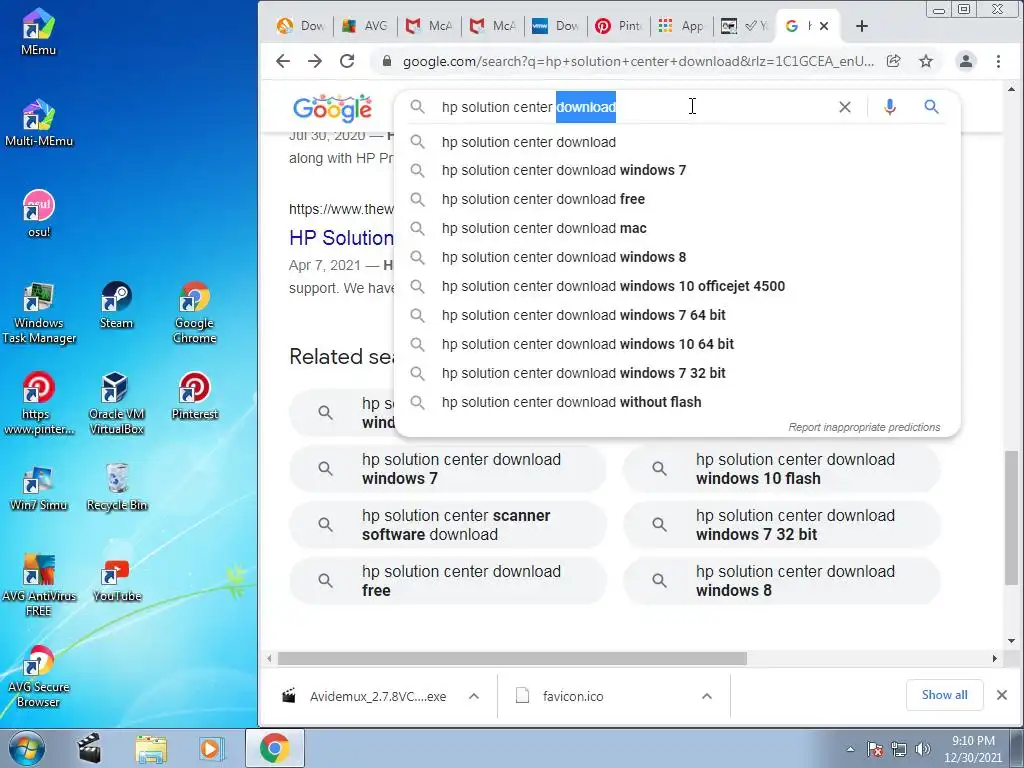Open the https www.pinter... desktop shortcut
The width and height of the screenshot is (1024, 768).
(x=39, y=404)
